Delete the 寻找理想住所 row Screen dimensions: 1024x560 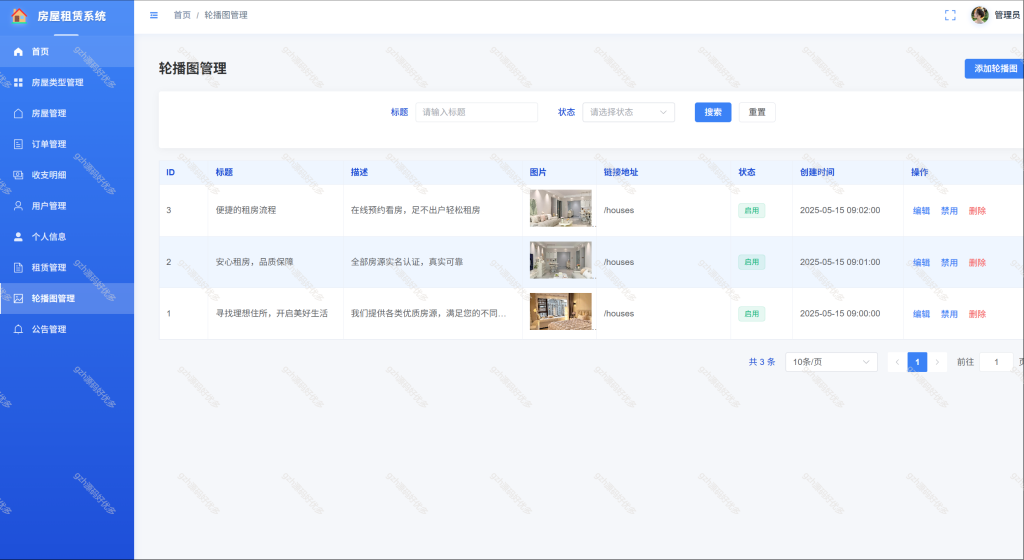point(977,314)
